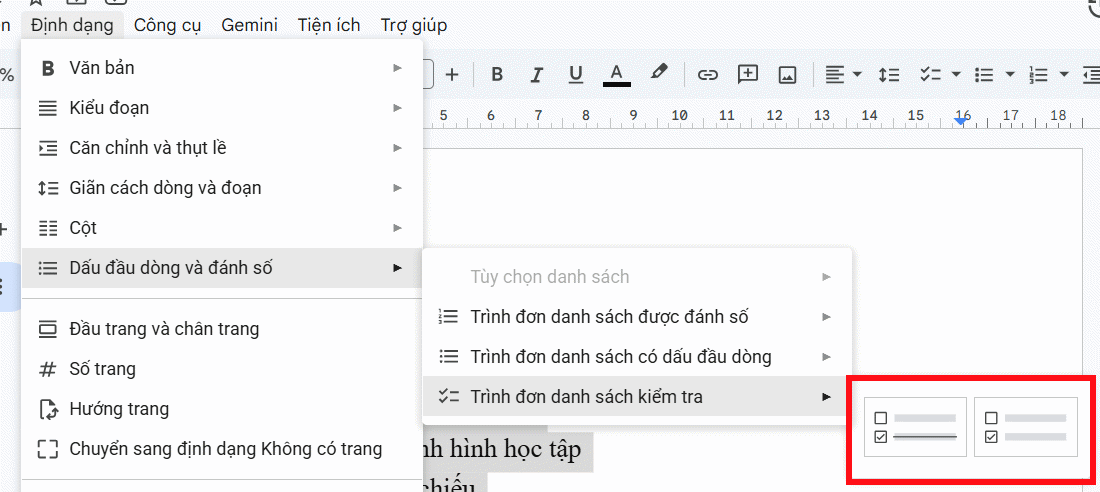The height and width of the screenshot is (492, 1100).
Task: Expand arrow beside Cột
Action: coord(397,228)
